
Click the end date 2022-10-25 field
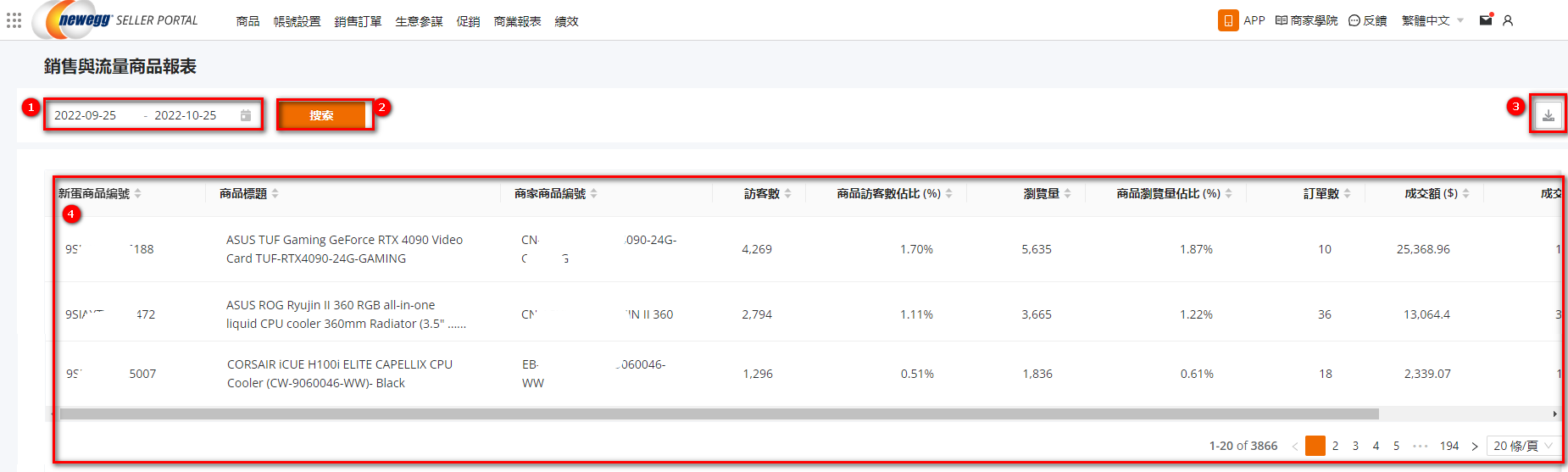[186, 115]
